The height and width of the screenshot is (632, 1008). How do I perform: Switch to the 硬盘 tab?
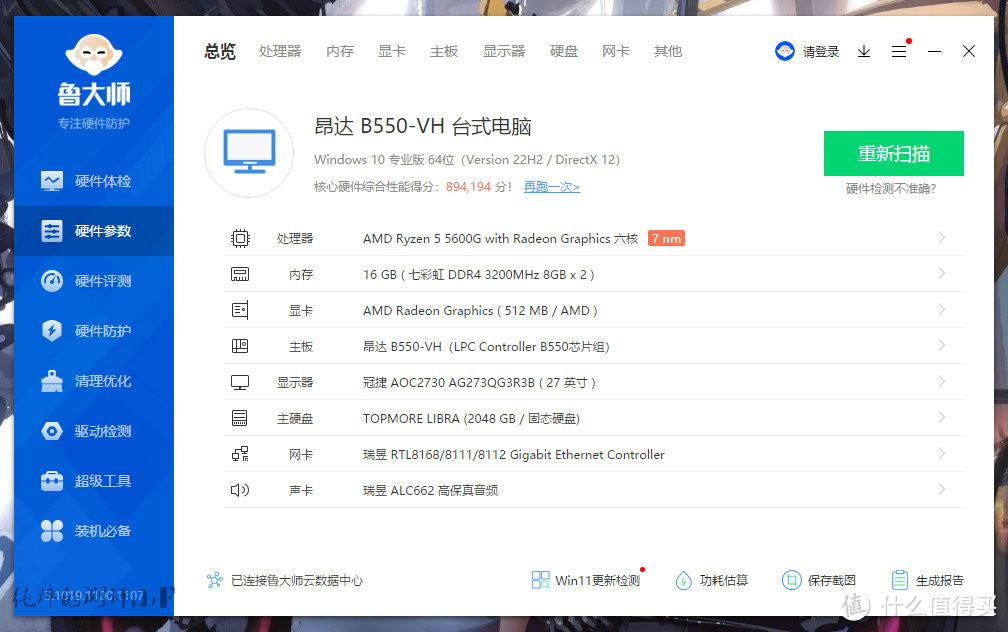(564, 51)
